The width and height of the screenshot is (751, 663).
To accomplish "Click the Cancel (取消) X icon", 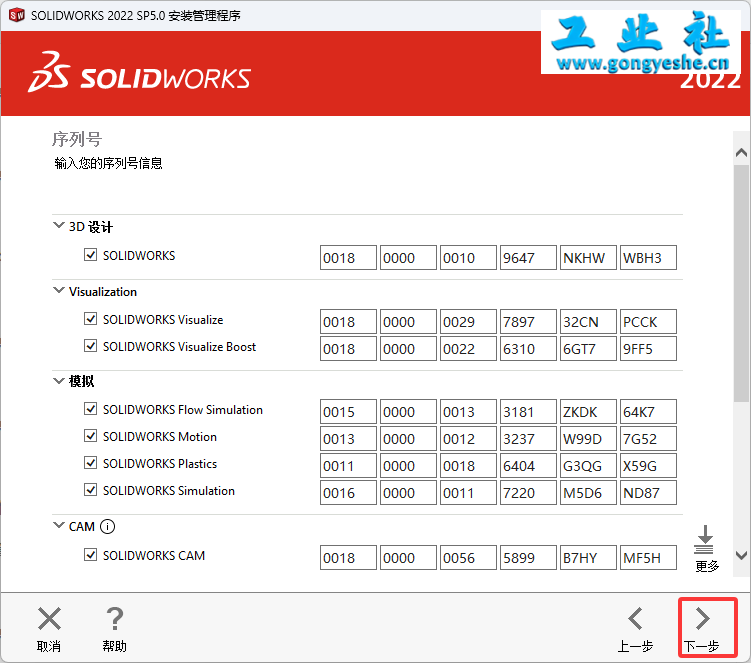I will [x=49, y=618].
